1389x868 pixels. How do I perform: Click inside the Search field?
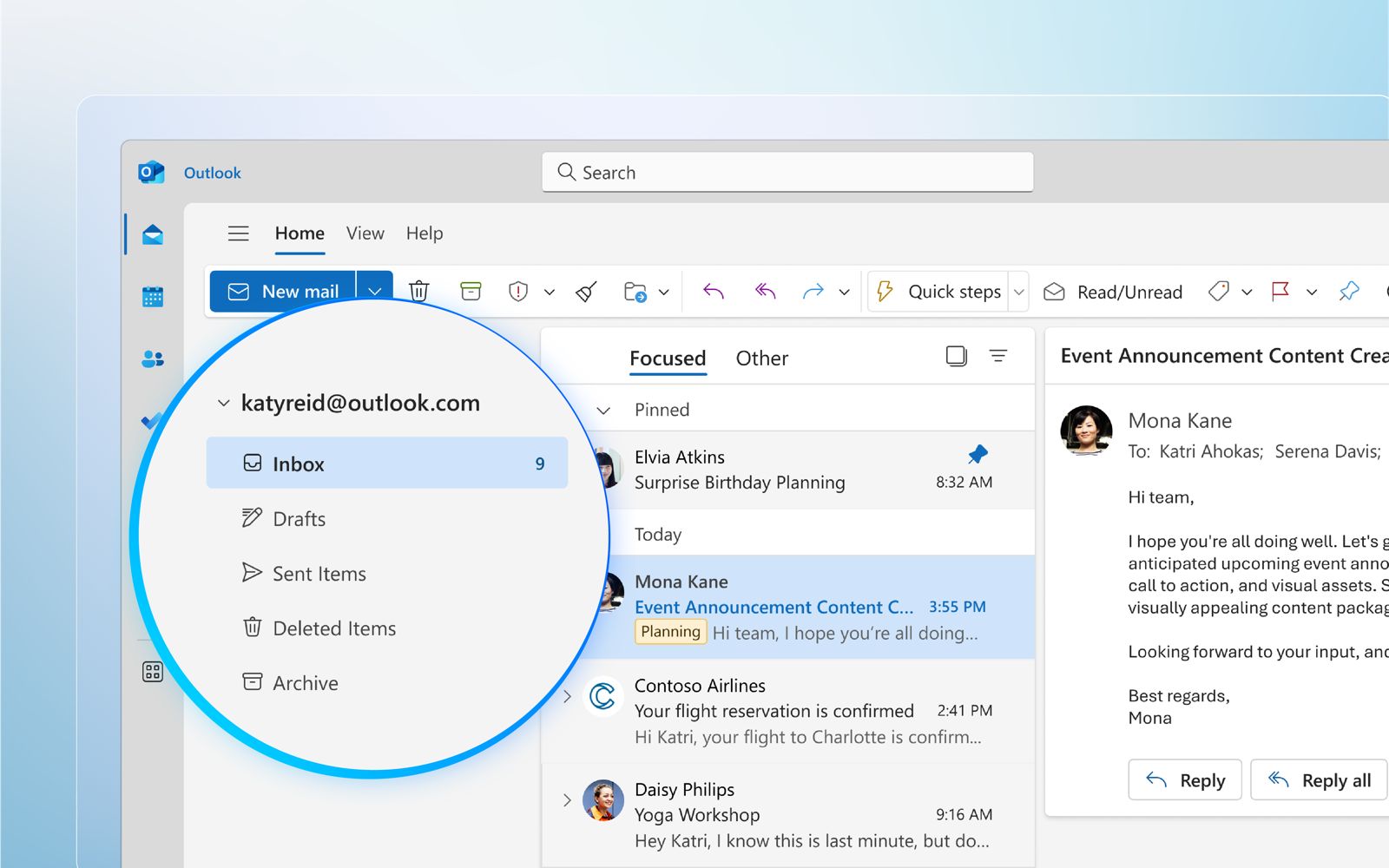click(786, 172)
